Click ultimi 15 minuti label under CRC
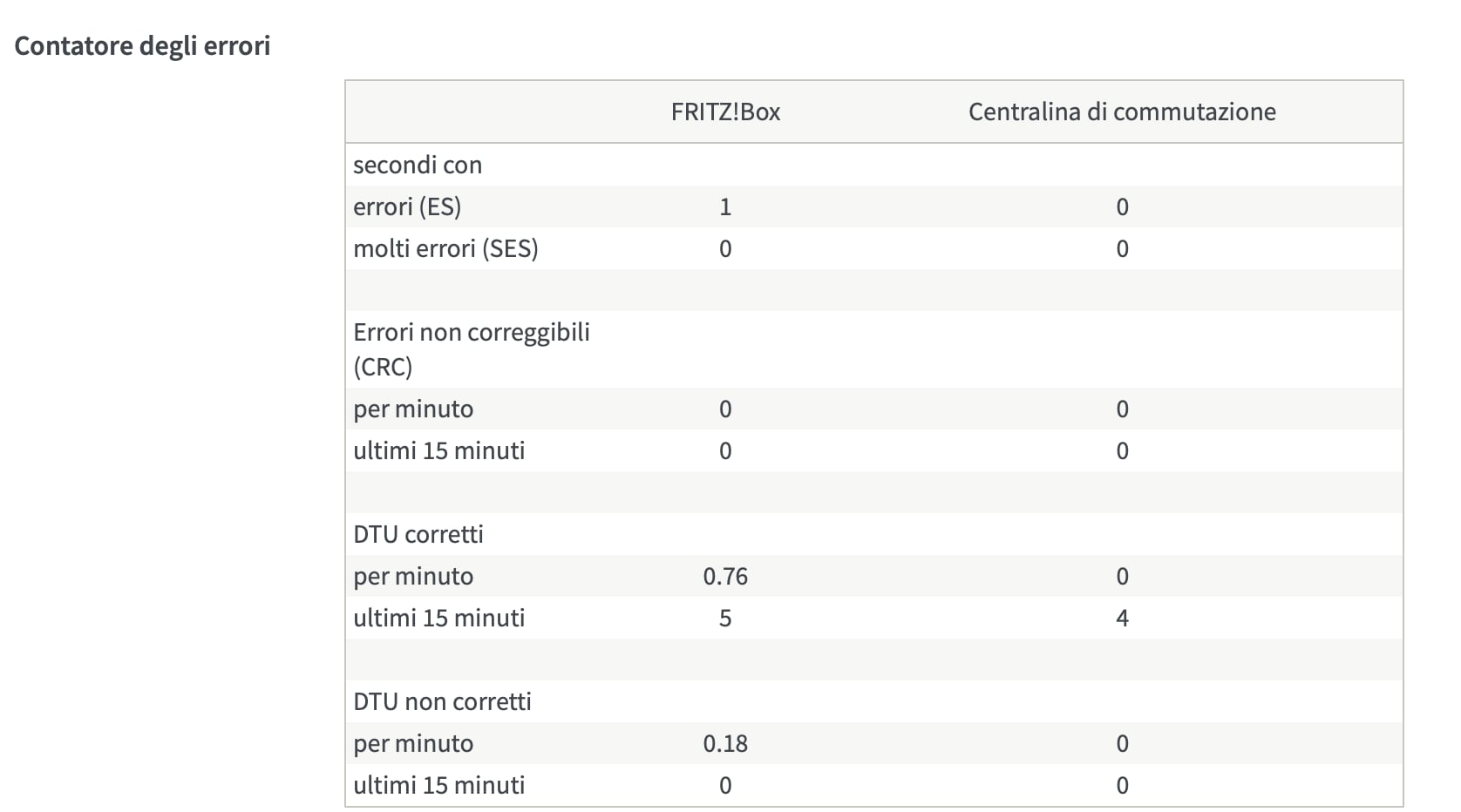The height and width of the screenshot is (812, 1461). coord(439,450)
